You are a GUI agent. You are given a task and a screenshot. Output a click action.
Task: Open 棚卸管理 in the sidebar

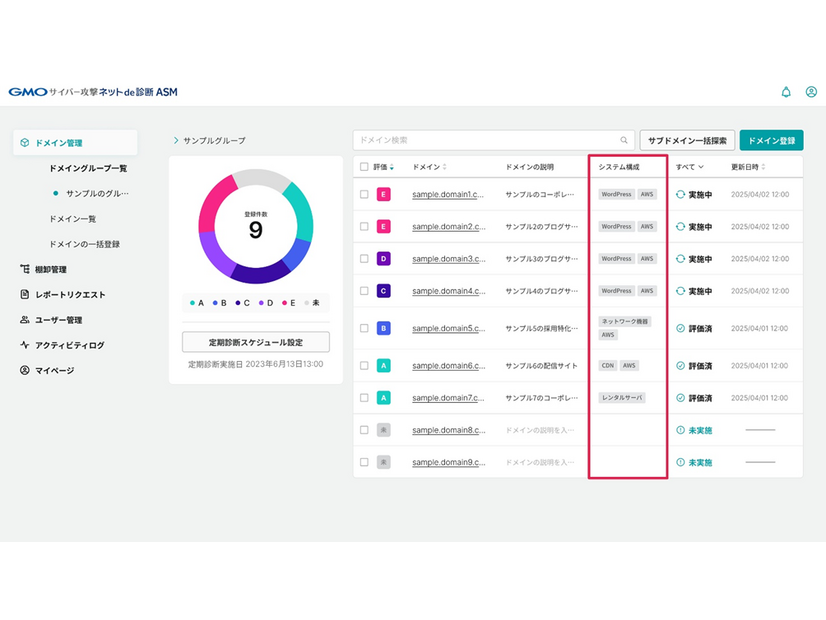[x=50, y=269]
